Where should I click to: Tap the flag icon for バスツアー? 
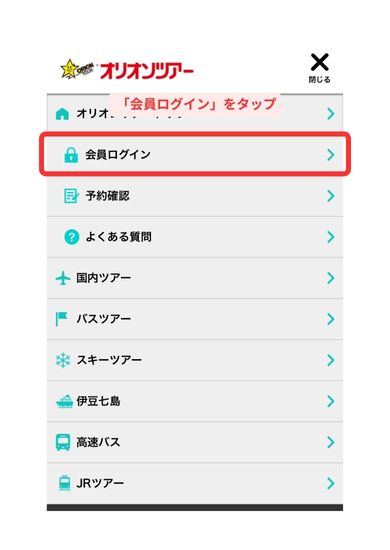pos(62,319)
